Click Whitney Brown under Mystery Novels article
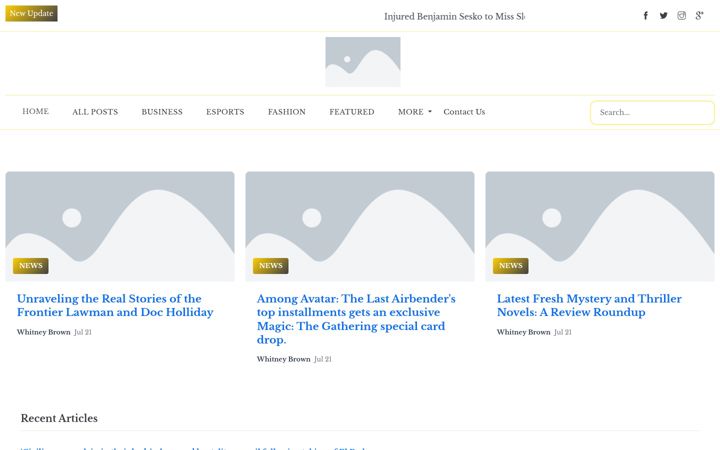Screen dimensions: 720x450 (x=523, y=332)
